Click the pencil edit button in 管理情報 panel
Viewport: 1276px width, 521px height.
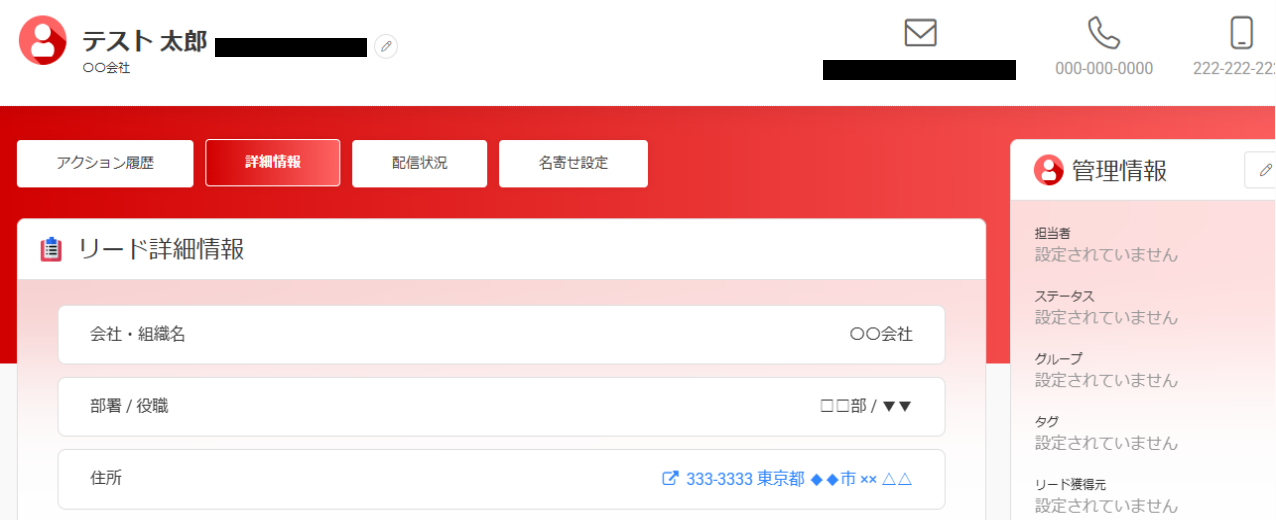[1261, 170]
